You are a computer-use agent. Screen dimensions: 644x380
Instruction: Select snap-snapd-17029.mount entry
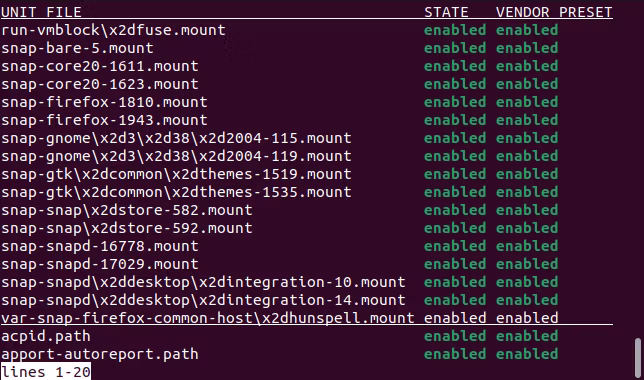coord(100,265)
